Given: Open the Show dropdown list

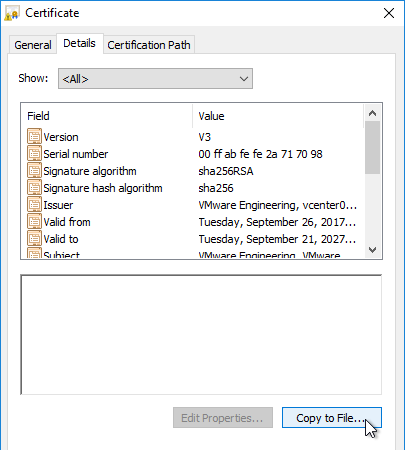Looking at the screenshot, I should tap(155, 79).
